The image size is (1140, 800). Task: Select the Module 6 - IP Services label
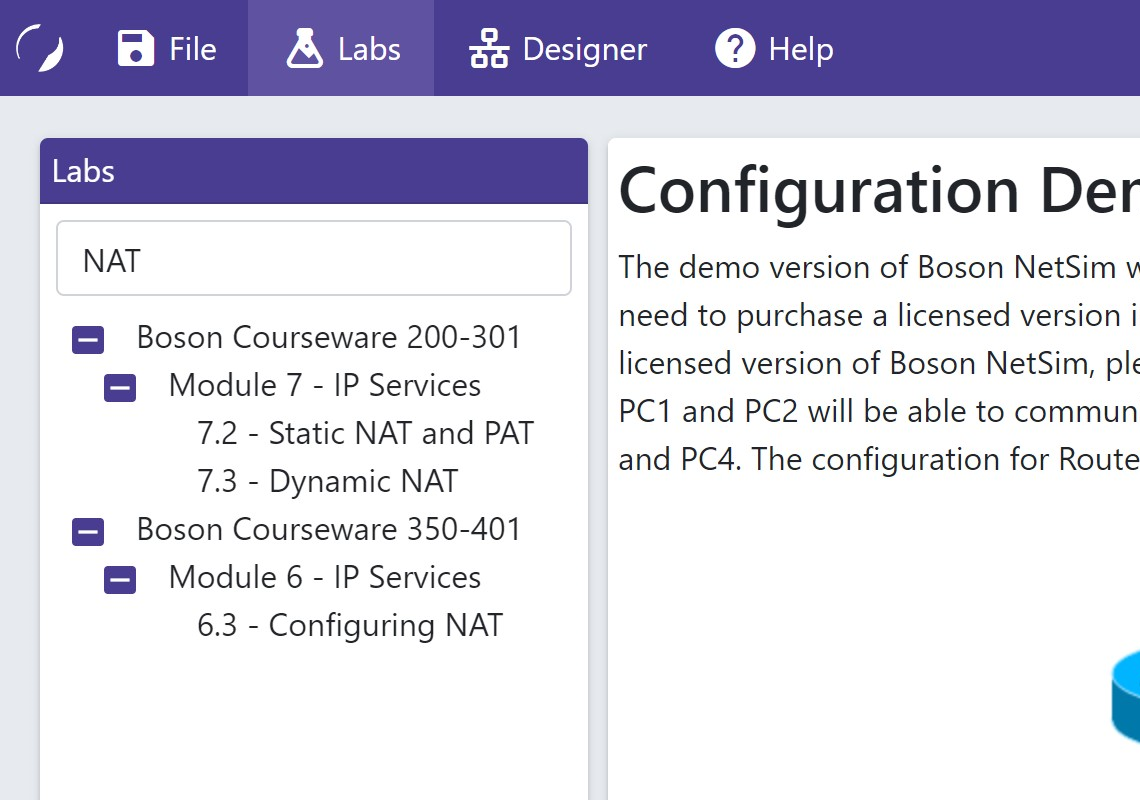click(324, 577)
